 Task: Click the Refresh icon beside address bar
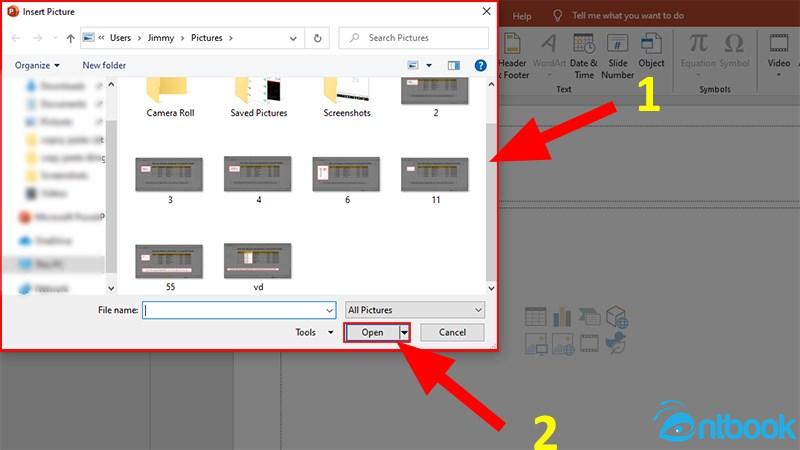318,38
